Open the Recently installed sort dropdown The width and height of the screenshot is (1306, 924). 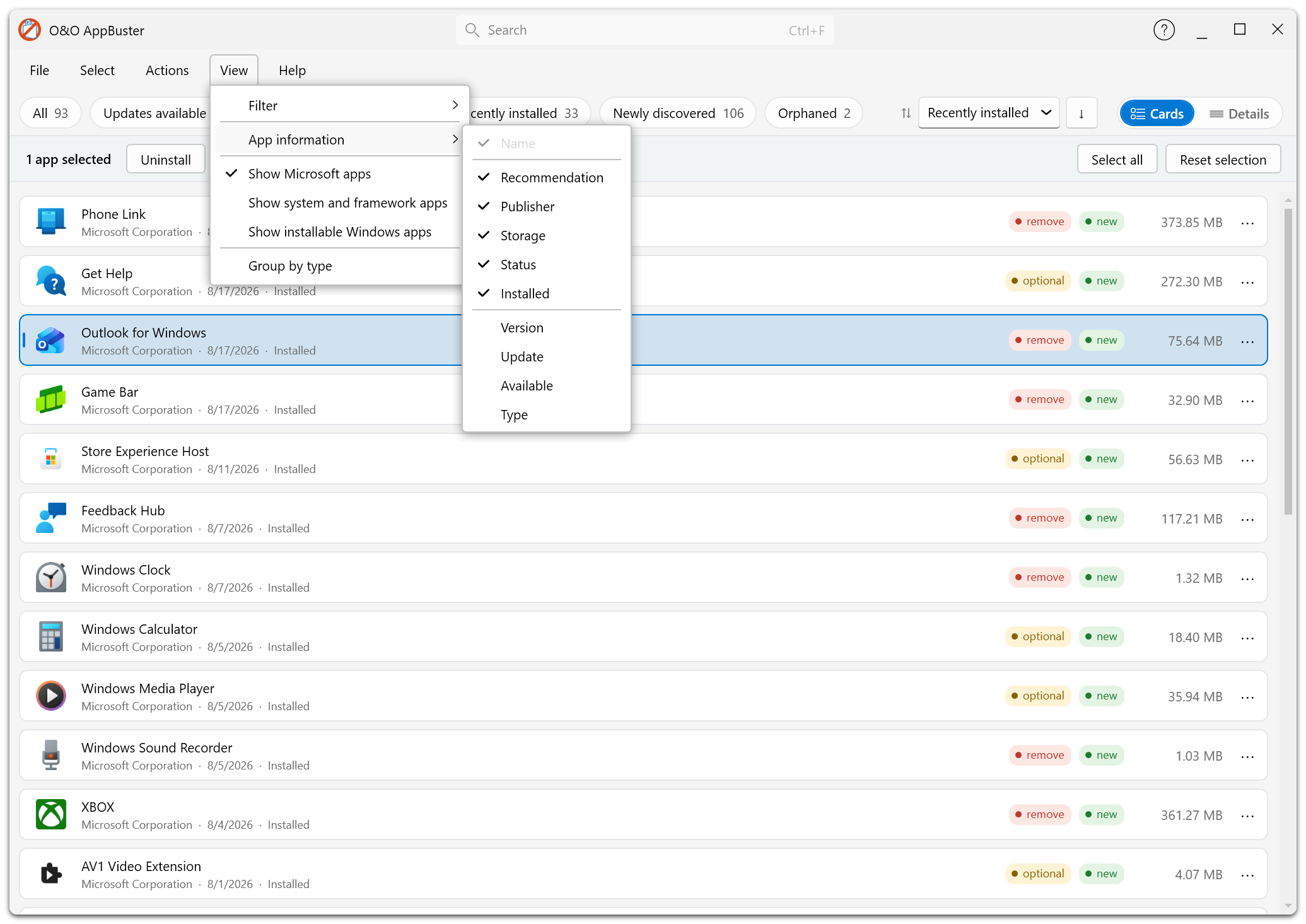coord(989,113)
